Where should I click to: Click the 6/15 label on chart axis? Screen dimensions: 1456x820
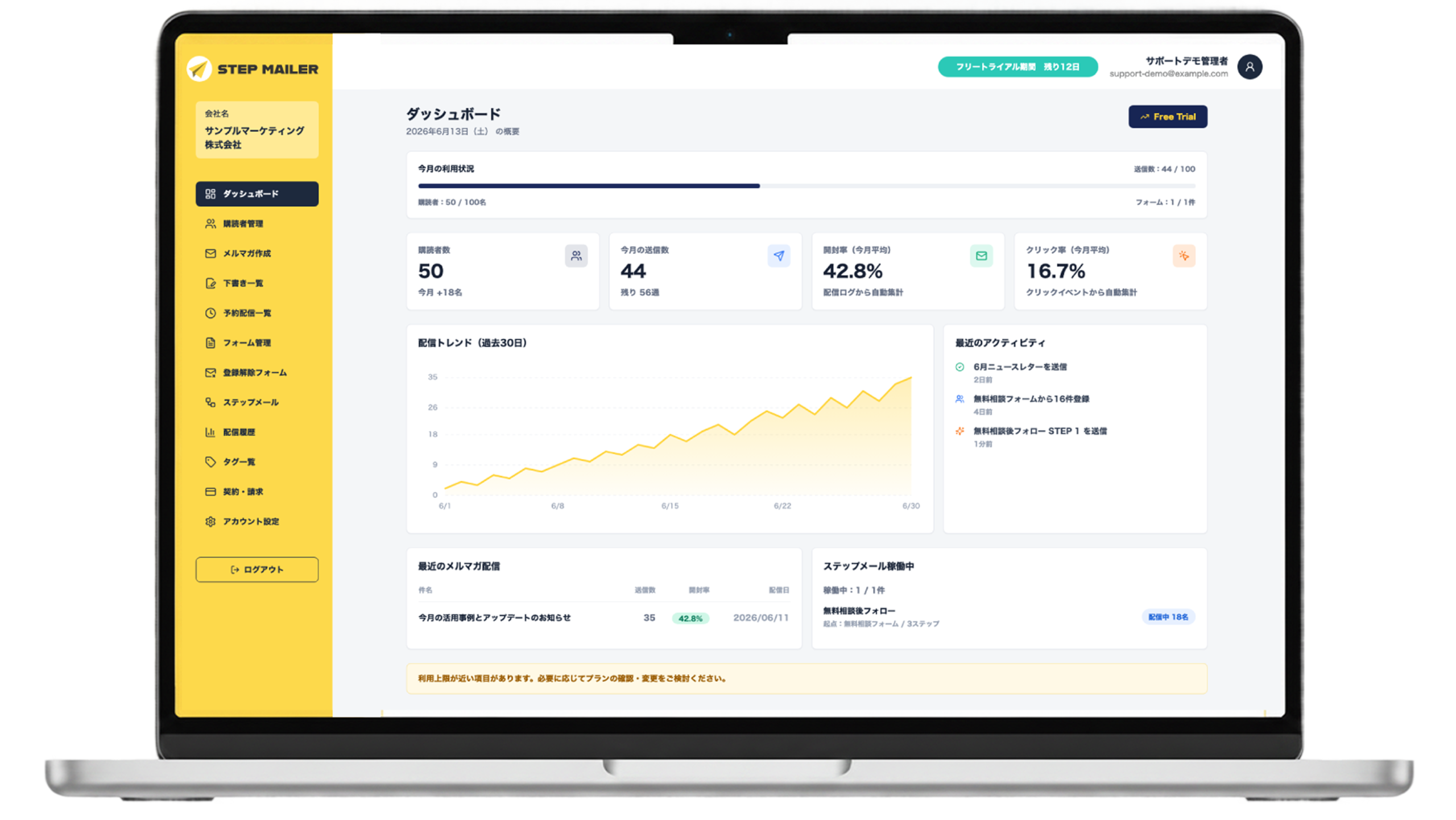(670, 506)
